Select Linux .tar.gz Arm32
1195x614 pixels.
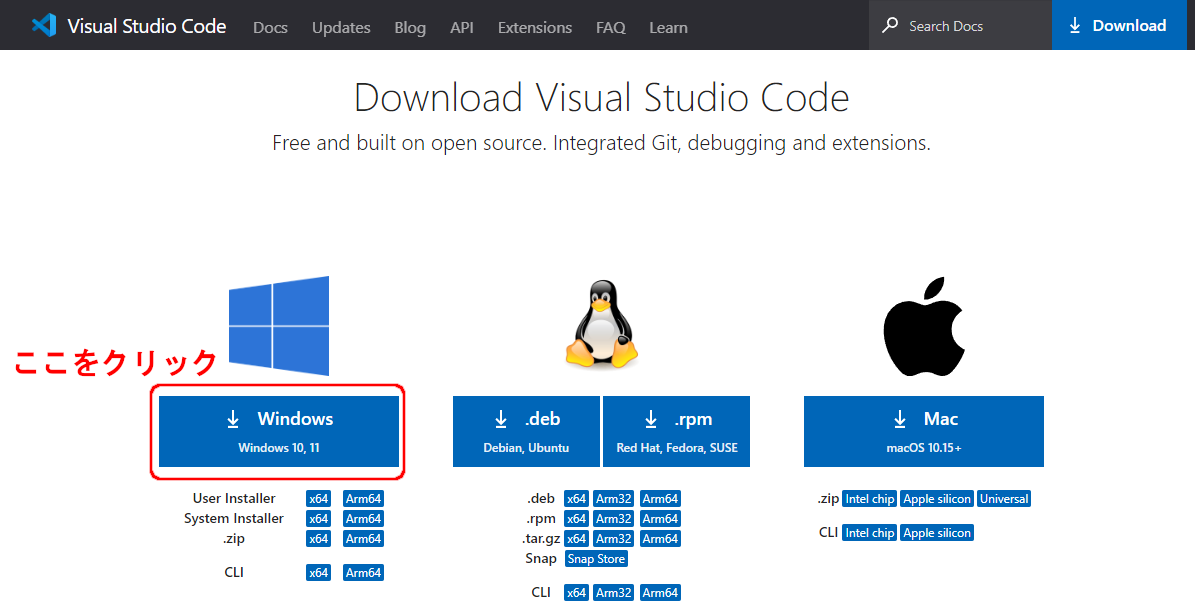[x=614, y=539]
